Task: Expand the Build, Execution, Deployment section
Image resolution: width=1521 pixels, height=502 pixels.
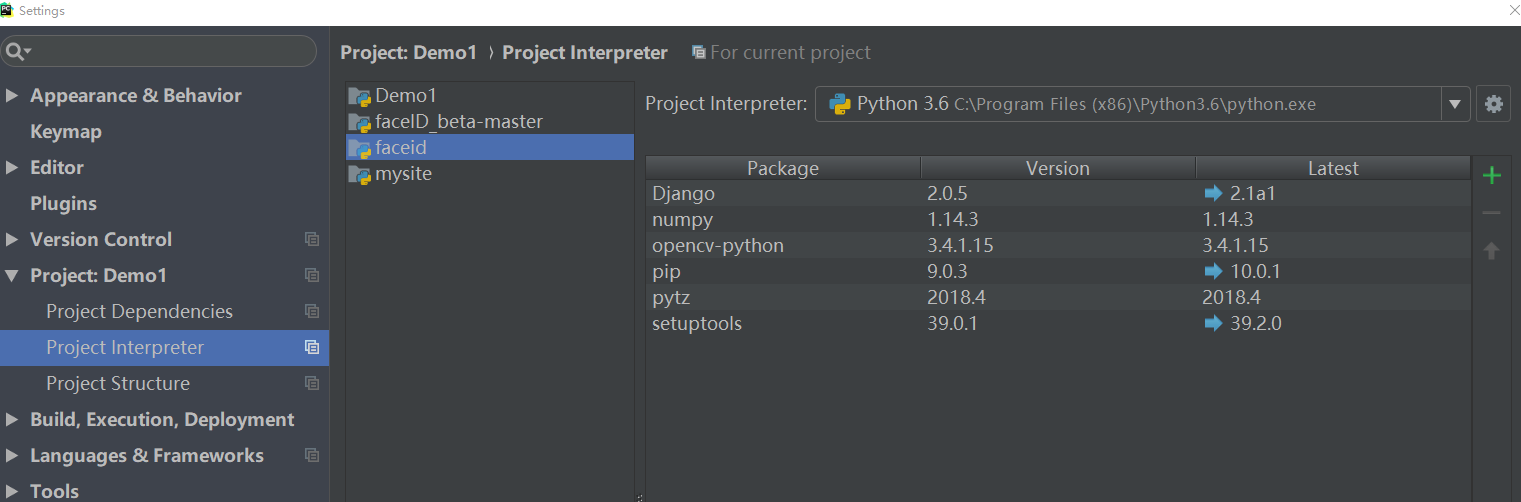Action: coord(12,420)
